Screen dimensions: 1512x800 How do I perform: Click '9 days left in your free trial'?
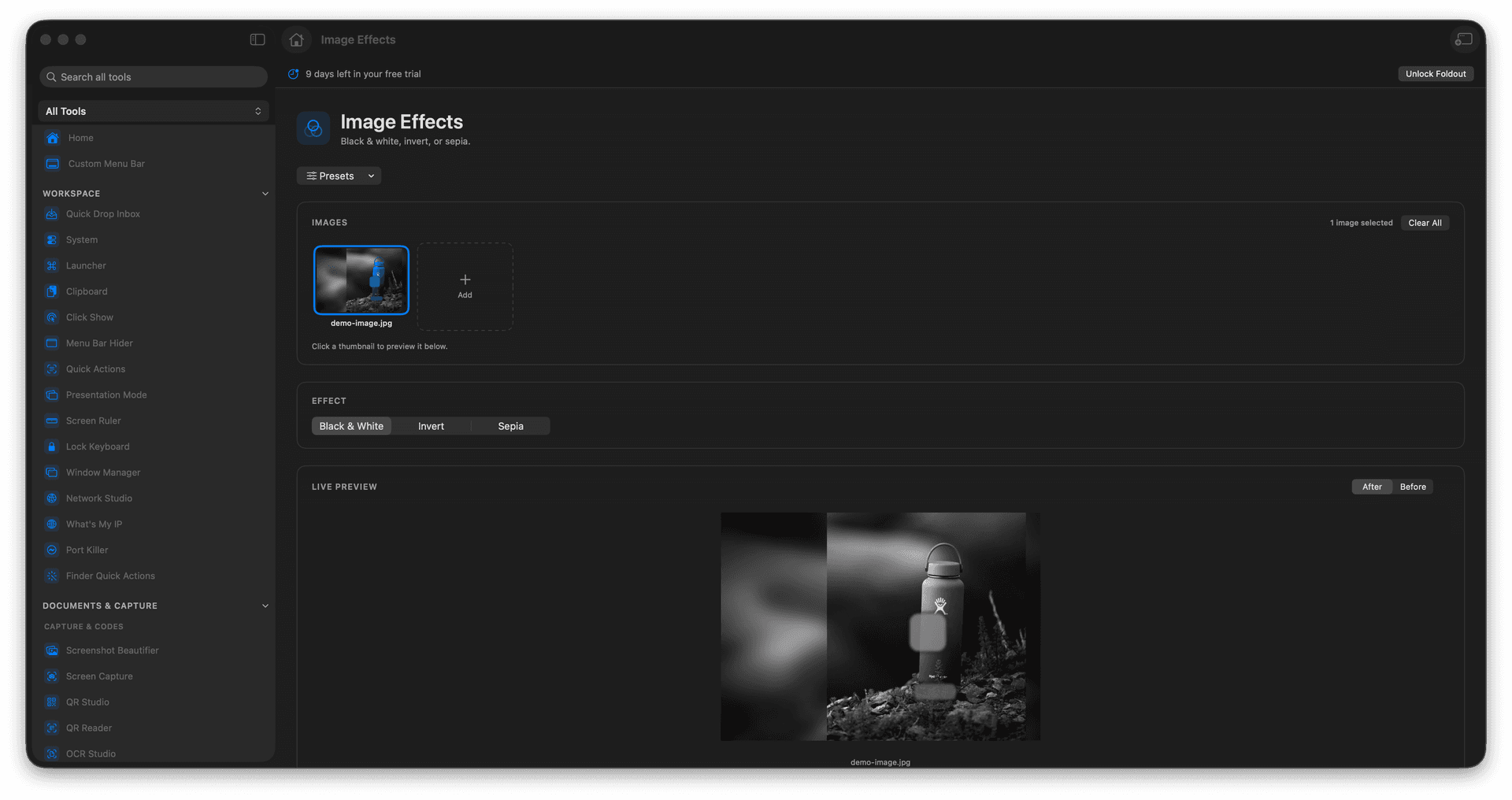click(363, 74)
